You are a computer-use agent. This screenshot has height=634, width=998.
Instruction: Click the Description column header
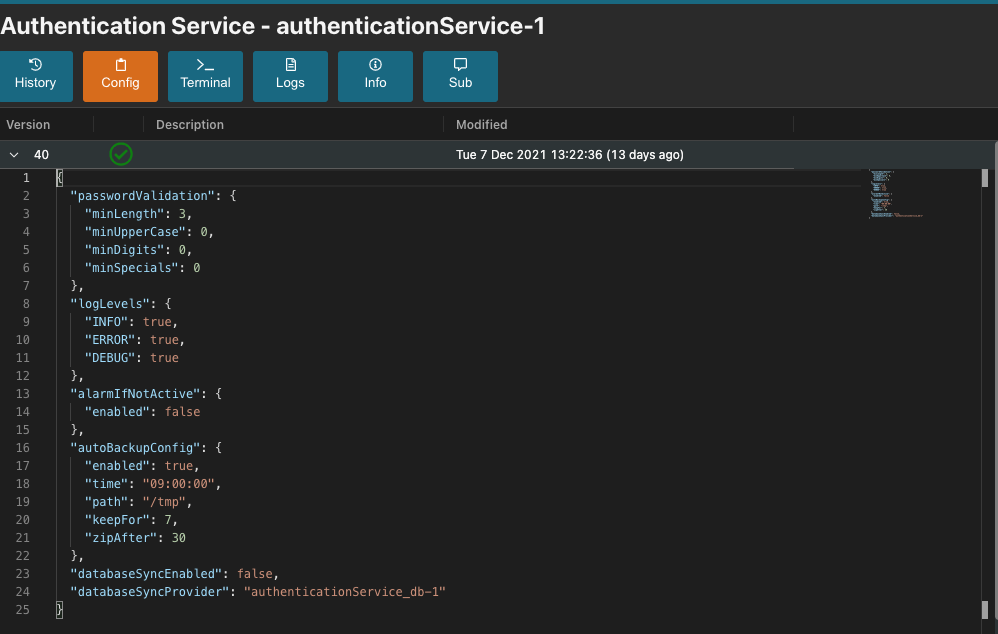click(190, 125)
